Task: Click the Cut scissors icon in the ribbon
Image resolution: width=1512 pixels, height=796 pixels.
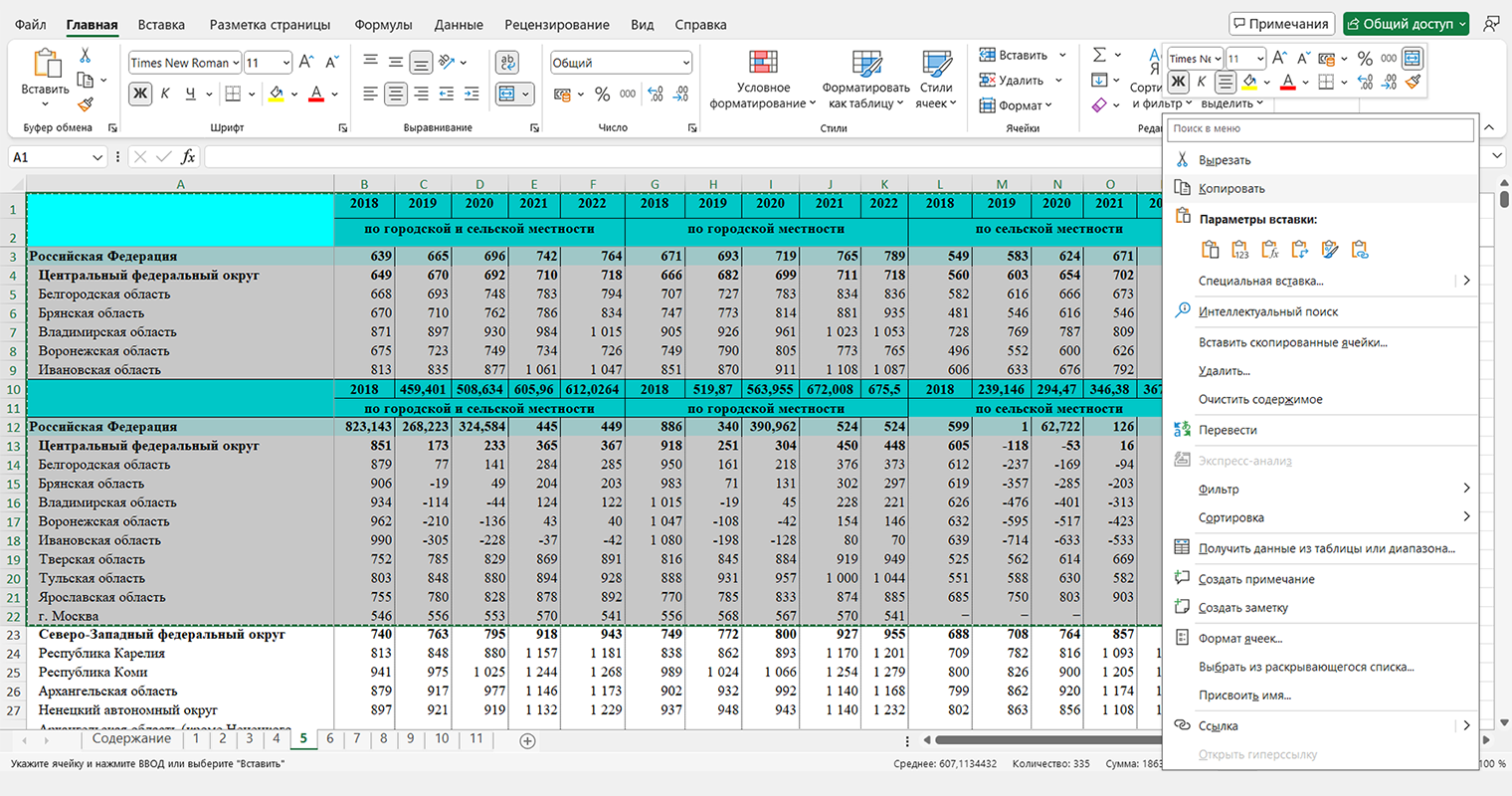Action: 86,56
